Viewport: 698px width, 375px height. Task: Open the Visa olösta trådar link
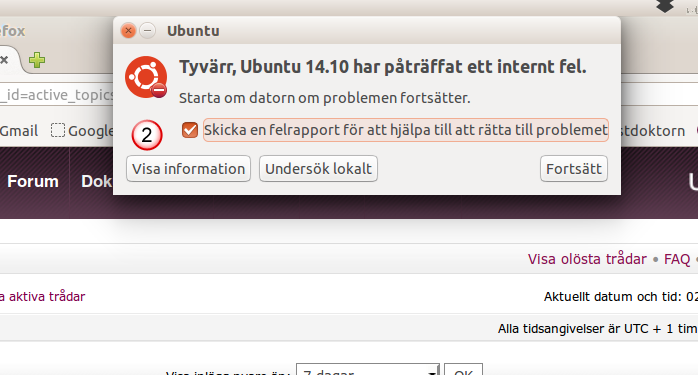point(587,259)
